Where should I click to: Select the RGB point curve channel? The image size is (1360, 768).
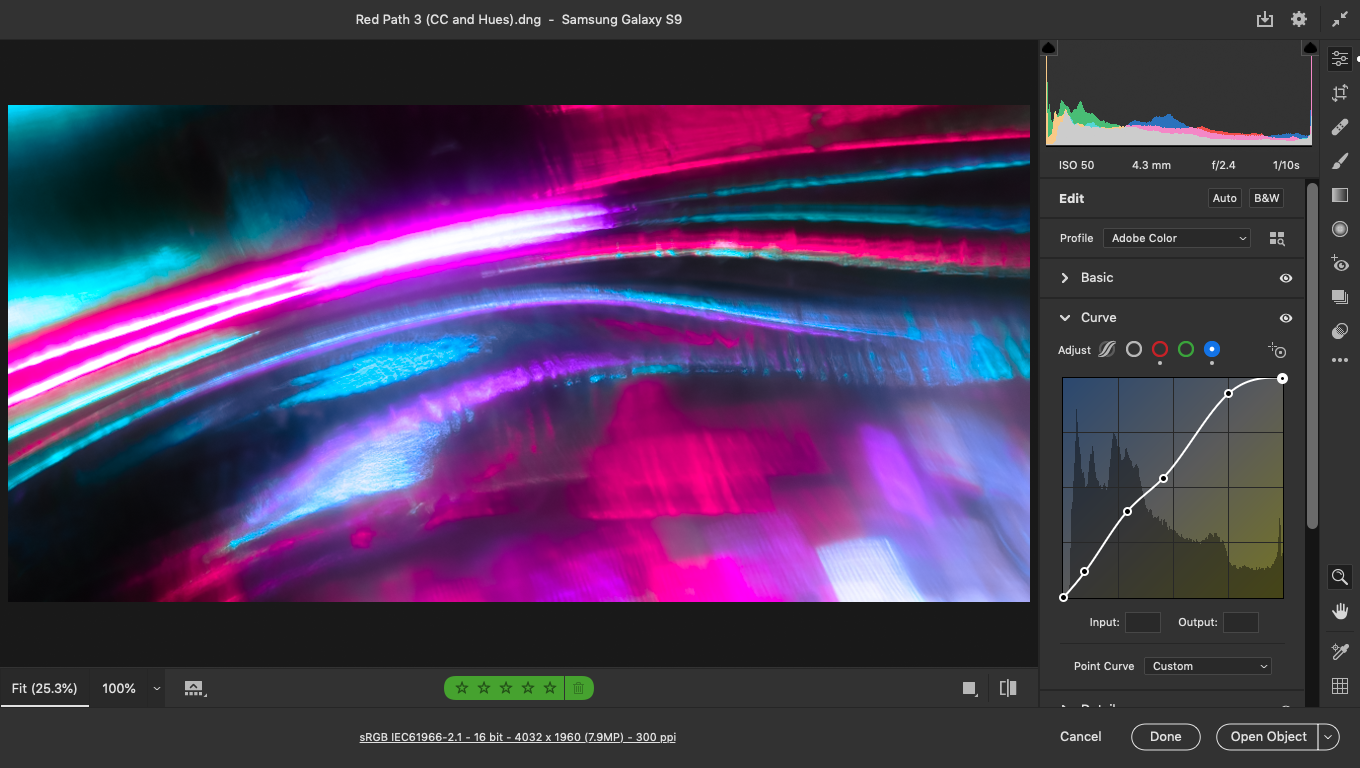(1134, 349)
